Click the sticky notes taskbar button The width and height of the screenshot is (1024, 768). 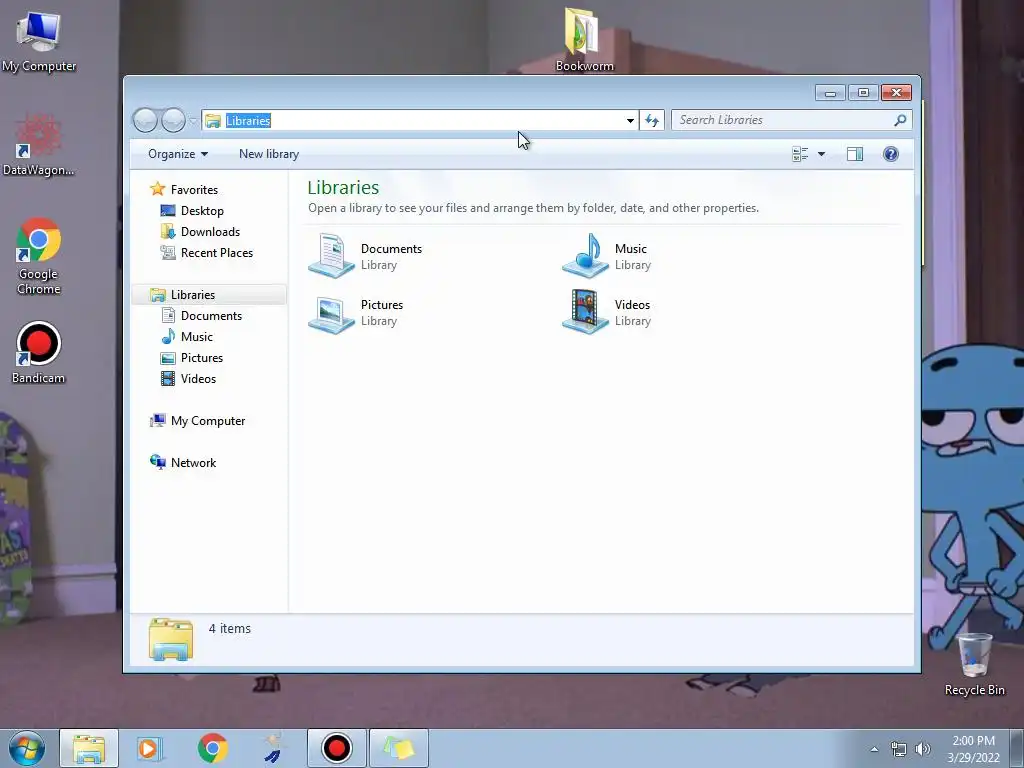tap(399, 748)
